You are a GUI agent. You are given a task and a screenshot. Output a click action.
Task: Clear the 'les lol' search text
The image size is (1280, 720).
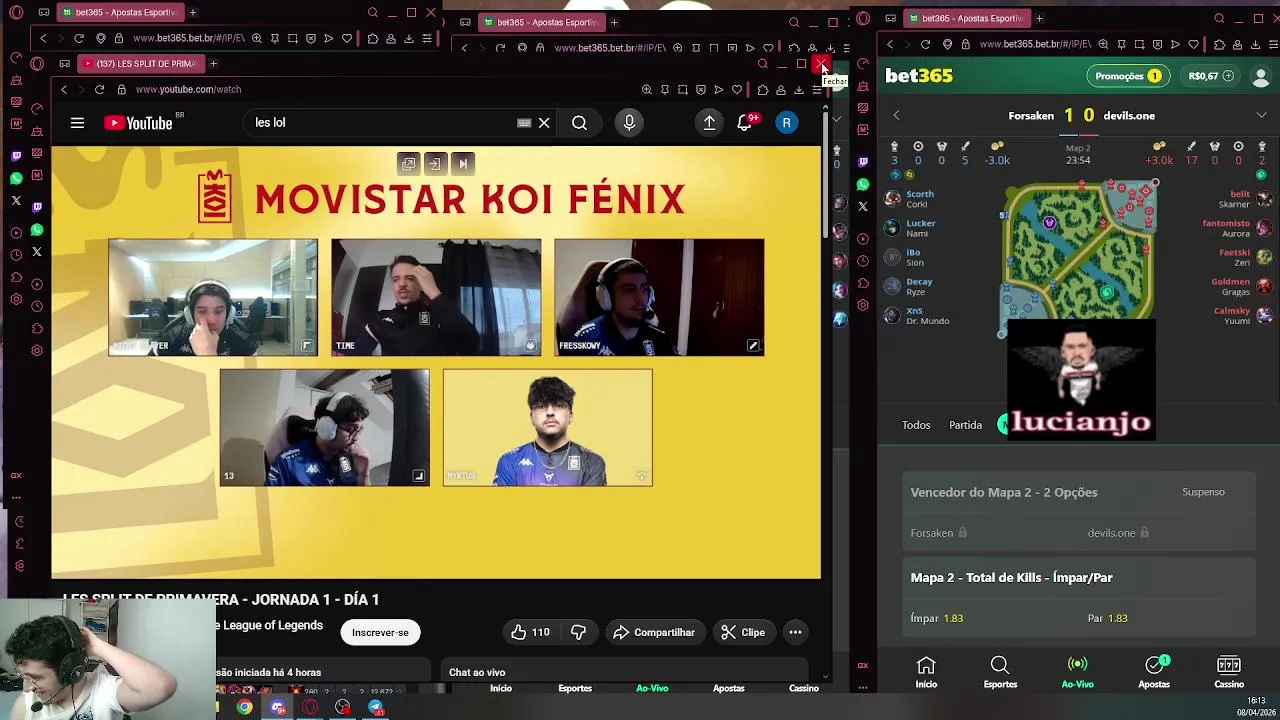tap(544, 123)
